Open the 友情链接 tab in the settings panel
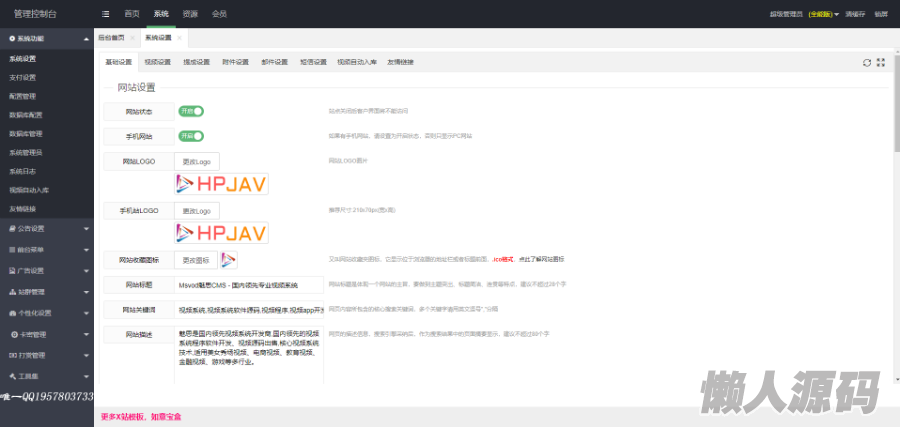 400,62
